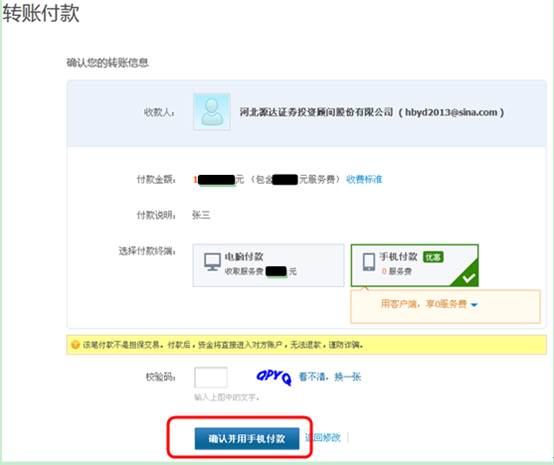Click the orange warning icon in yellow bar

click(75, 345)
